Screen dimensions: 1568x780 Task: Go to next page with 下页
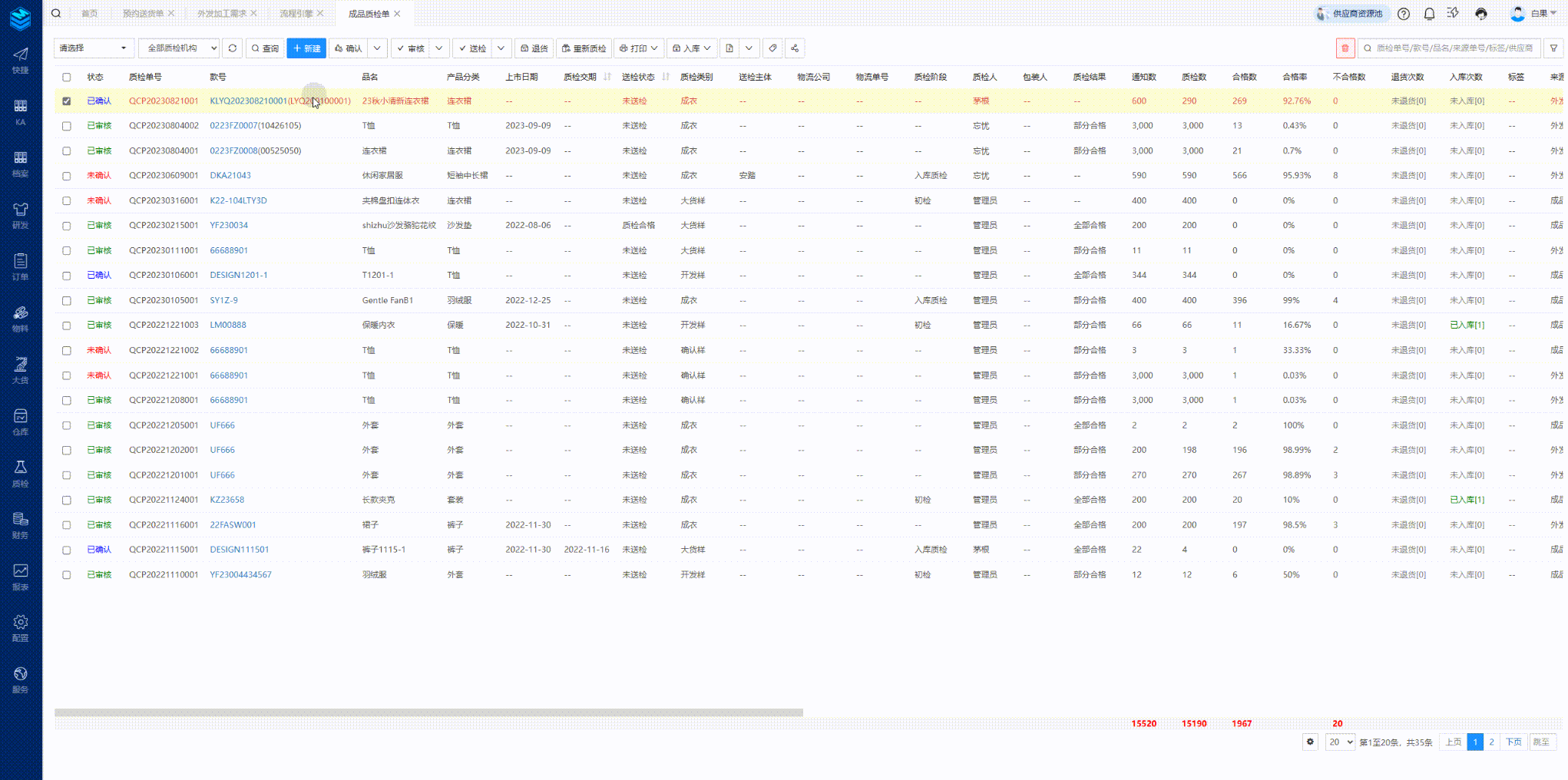(x=1513, y=742)
